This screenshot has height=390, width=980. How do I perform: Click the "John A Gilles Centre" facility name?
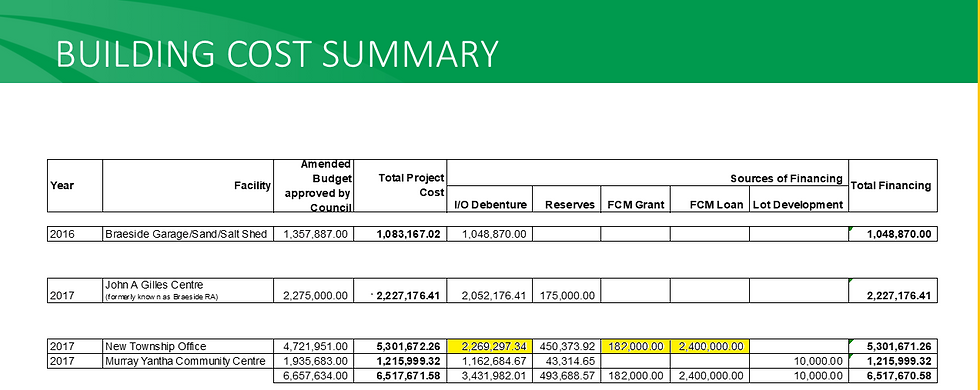(154, 285)
